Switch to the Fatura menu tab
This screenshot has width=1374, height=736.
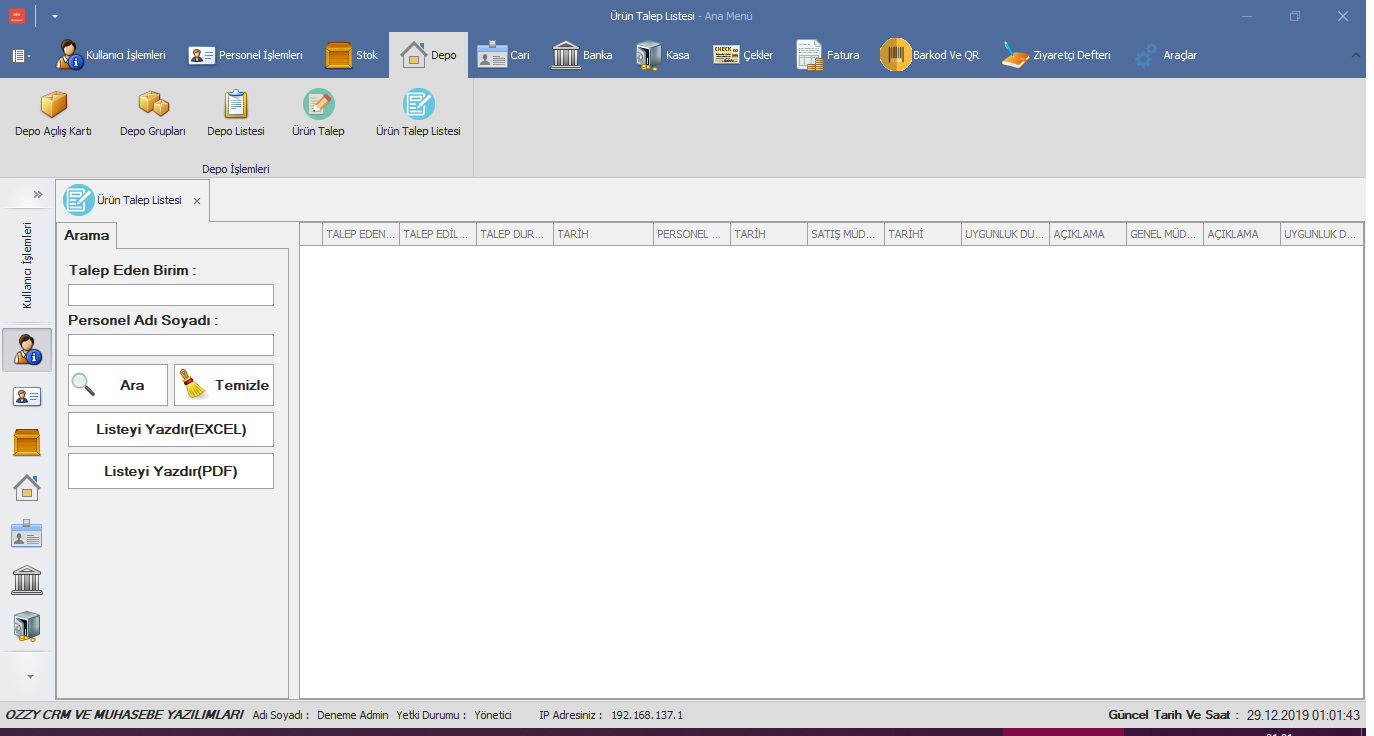click(x=828, y=55)
